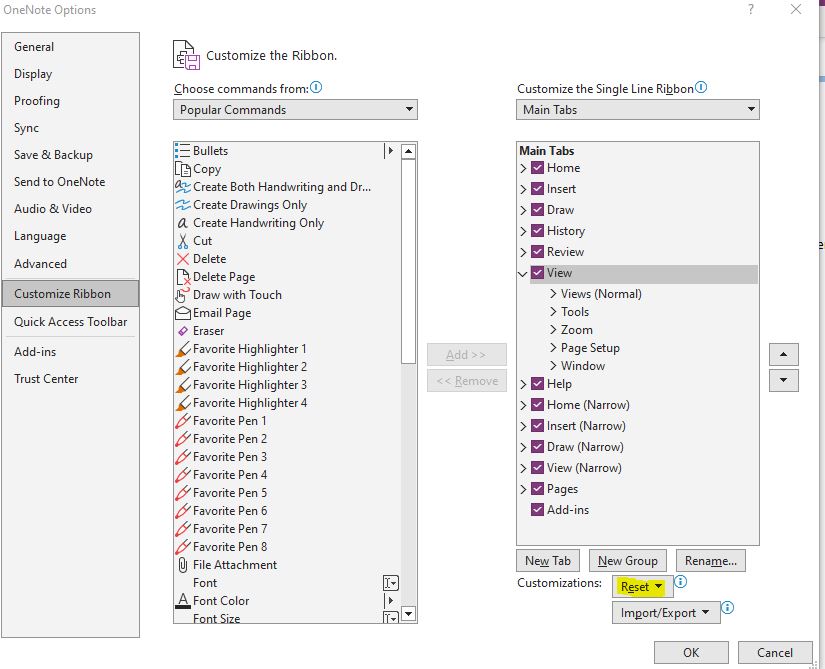The image size is (825, 669).
Task: Expand the Home tab tree node
Action: (523, 168)
